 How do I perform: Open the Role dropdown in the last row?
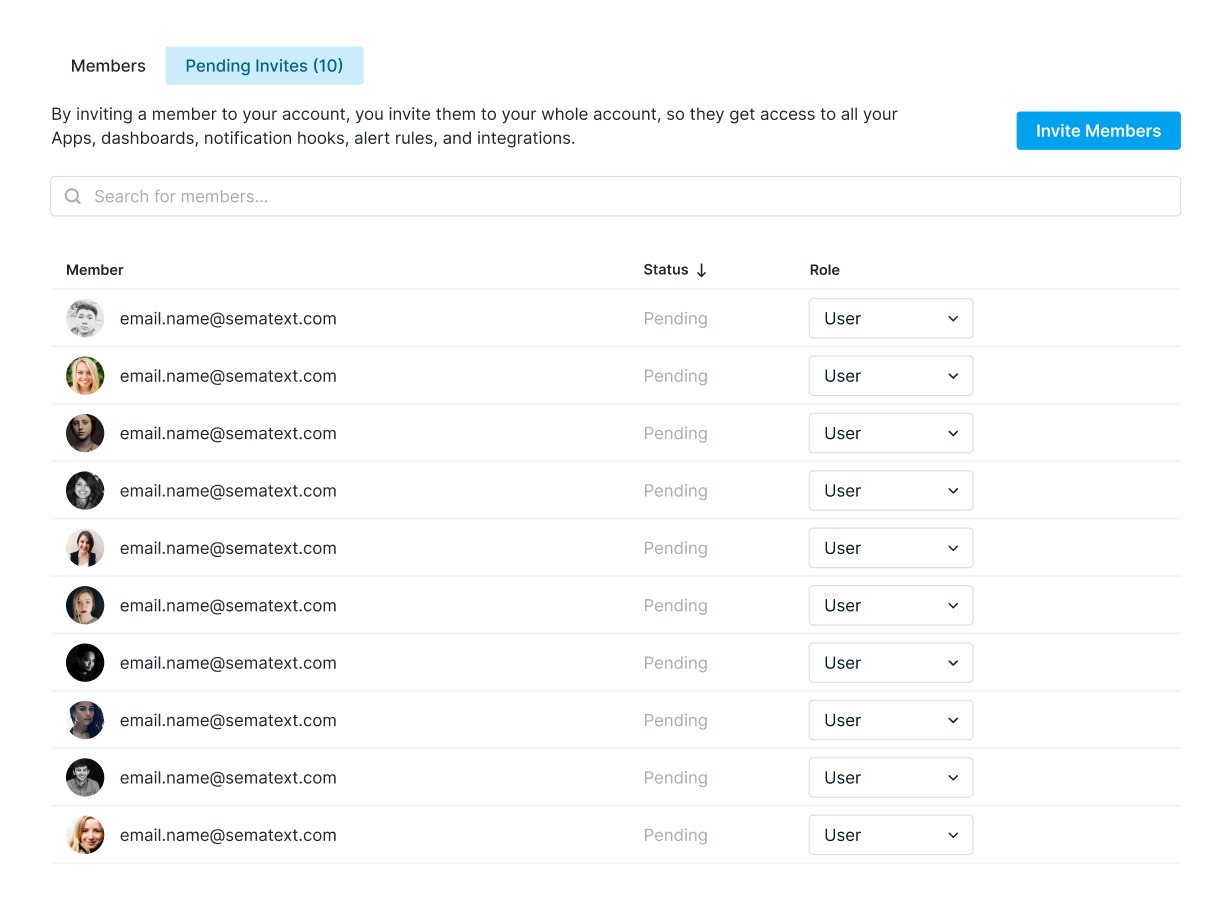[891, 835]
